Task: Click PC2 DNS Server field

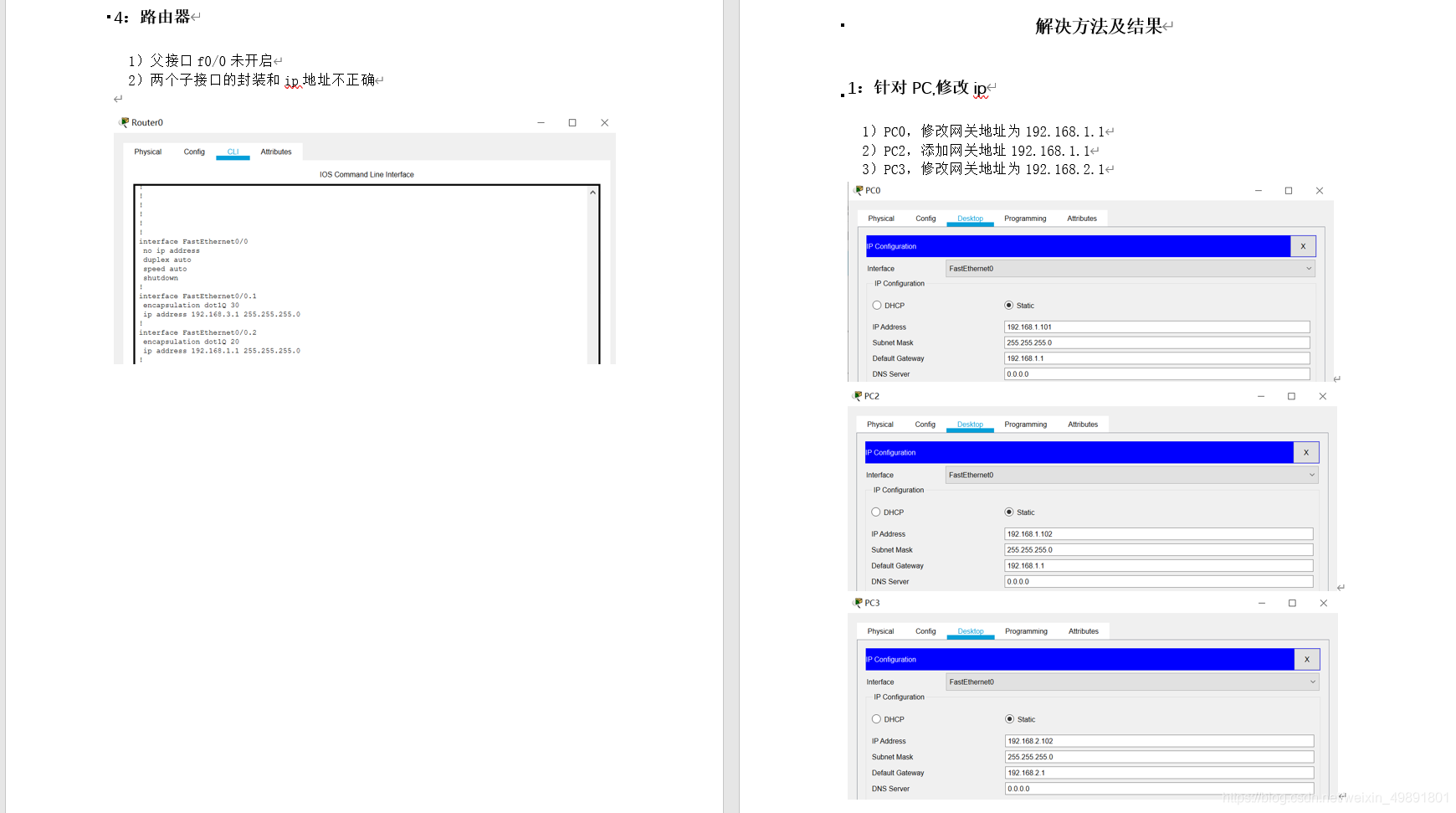Action: coord(1159,582)
